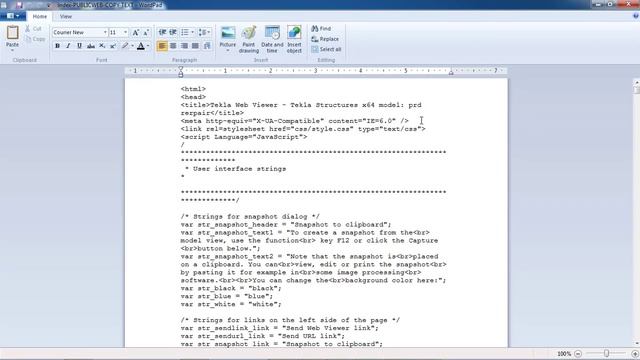
Task: Click the 100% zoom level text
Action: (564, 354)
